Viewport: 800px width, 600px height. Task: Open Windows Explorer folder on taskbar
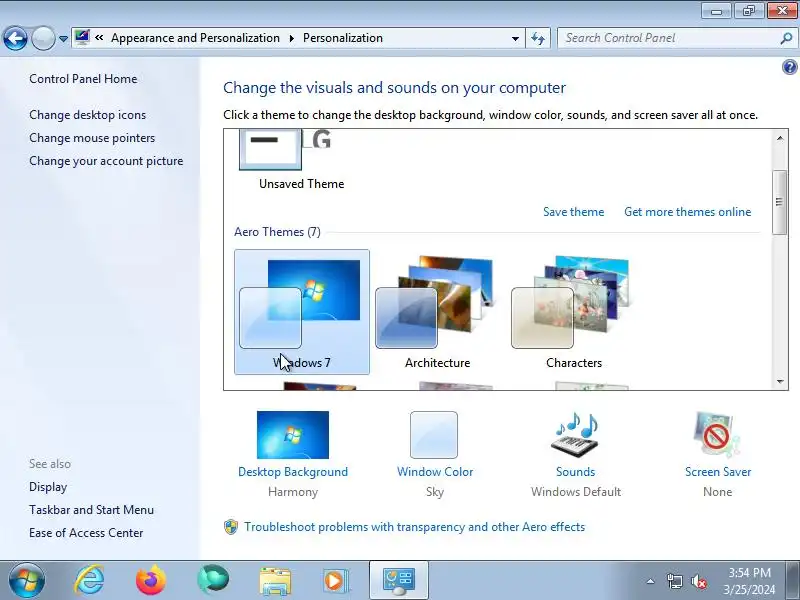pyautogui.click(x=275, y=581)
